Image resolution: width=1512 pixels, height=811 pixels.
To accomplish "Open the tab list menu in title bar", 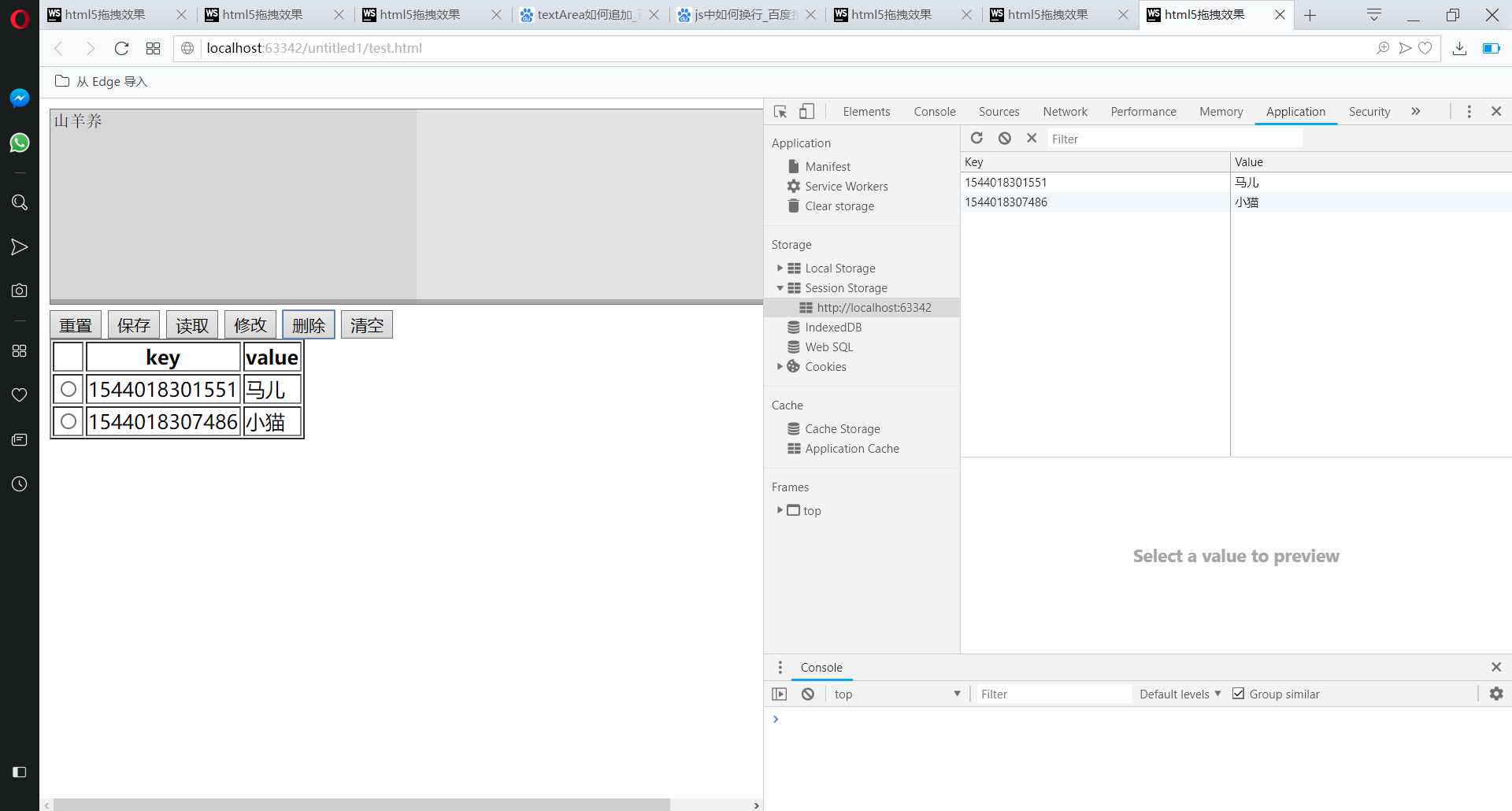I will click(1374, 15).
